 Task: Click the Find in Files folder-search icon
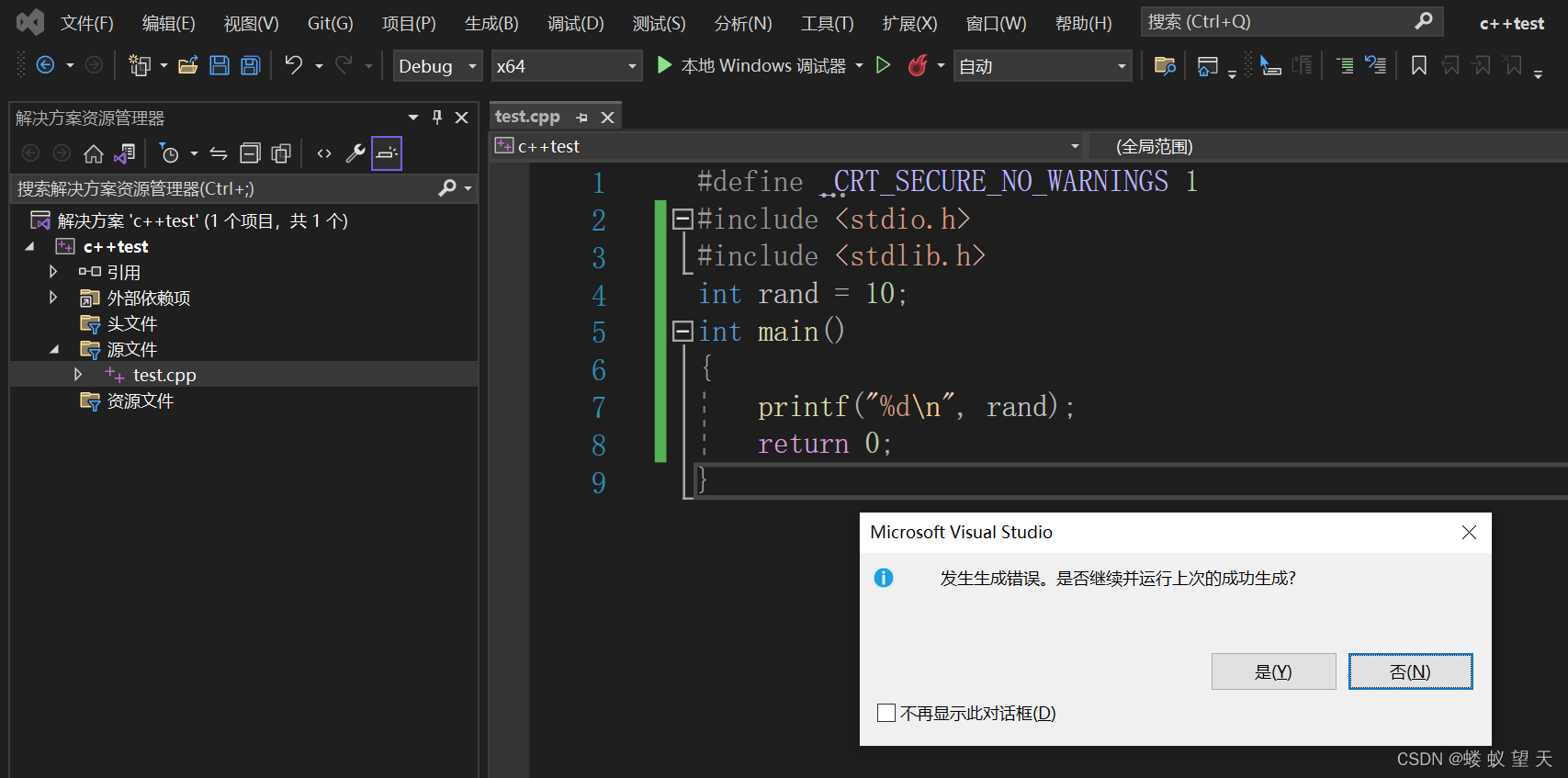coord(1165,65)
